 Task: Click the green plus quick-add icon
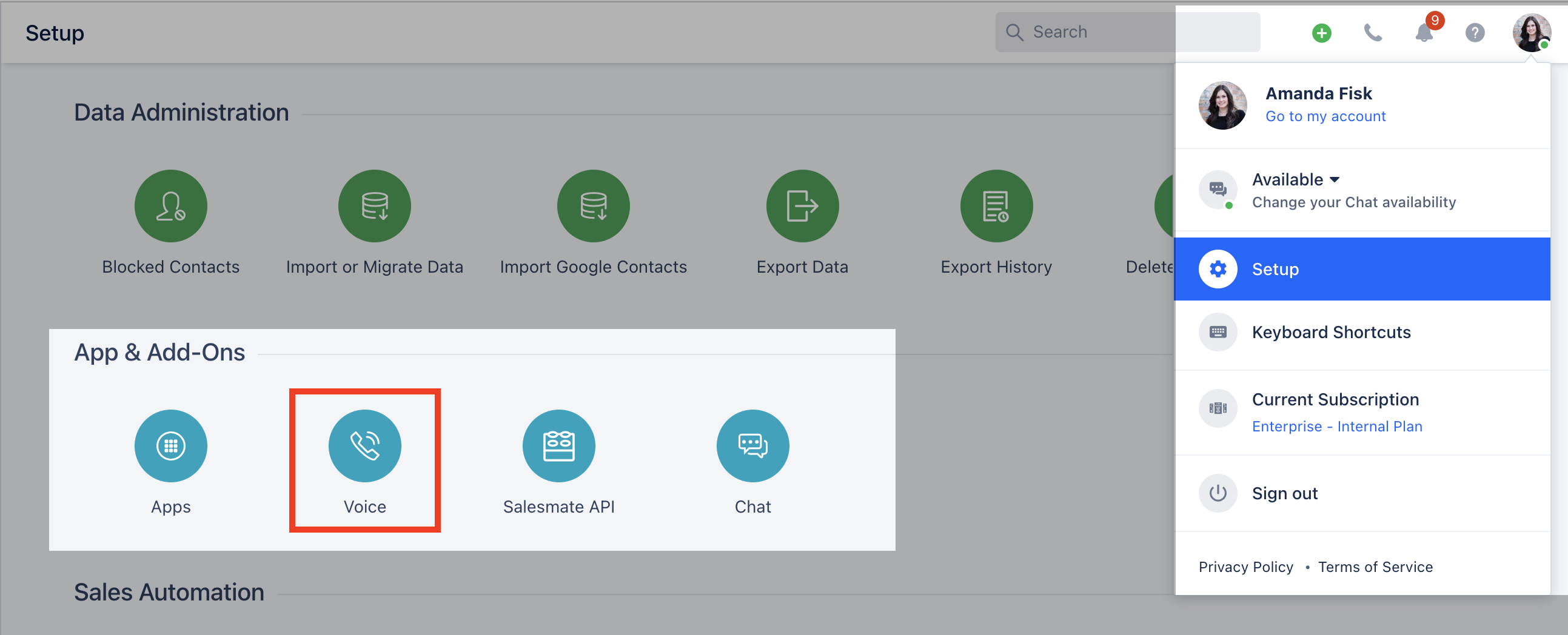click(x=1321, y=33)
